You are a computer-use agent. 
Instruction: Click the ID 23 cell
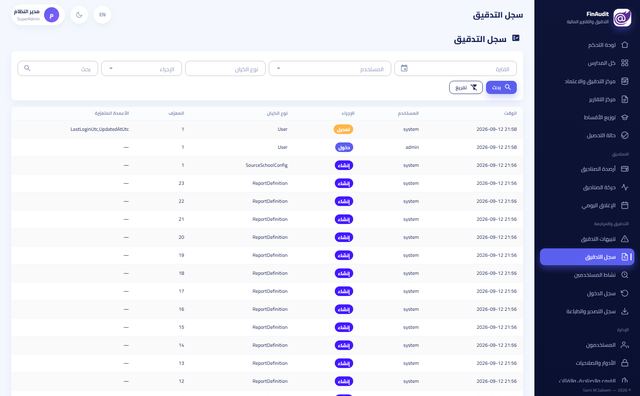click(181, 183)
